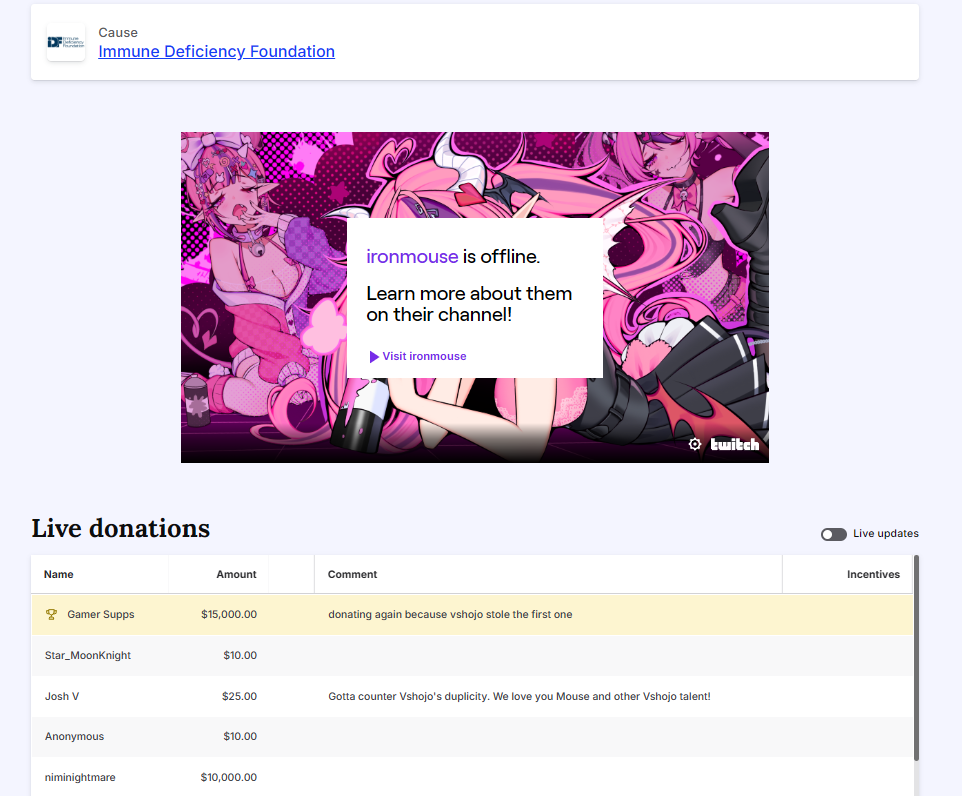Click the Live donations heading
962x796 pixels.
(121, 528)
